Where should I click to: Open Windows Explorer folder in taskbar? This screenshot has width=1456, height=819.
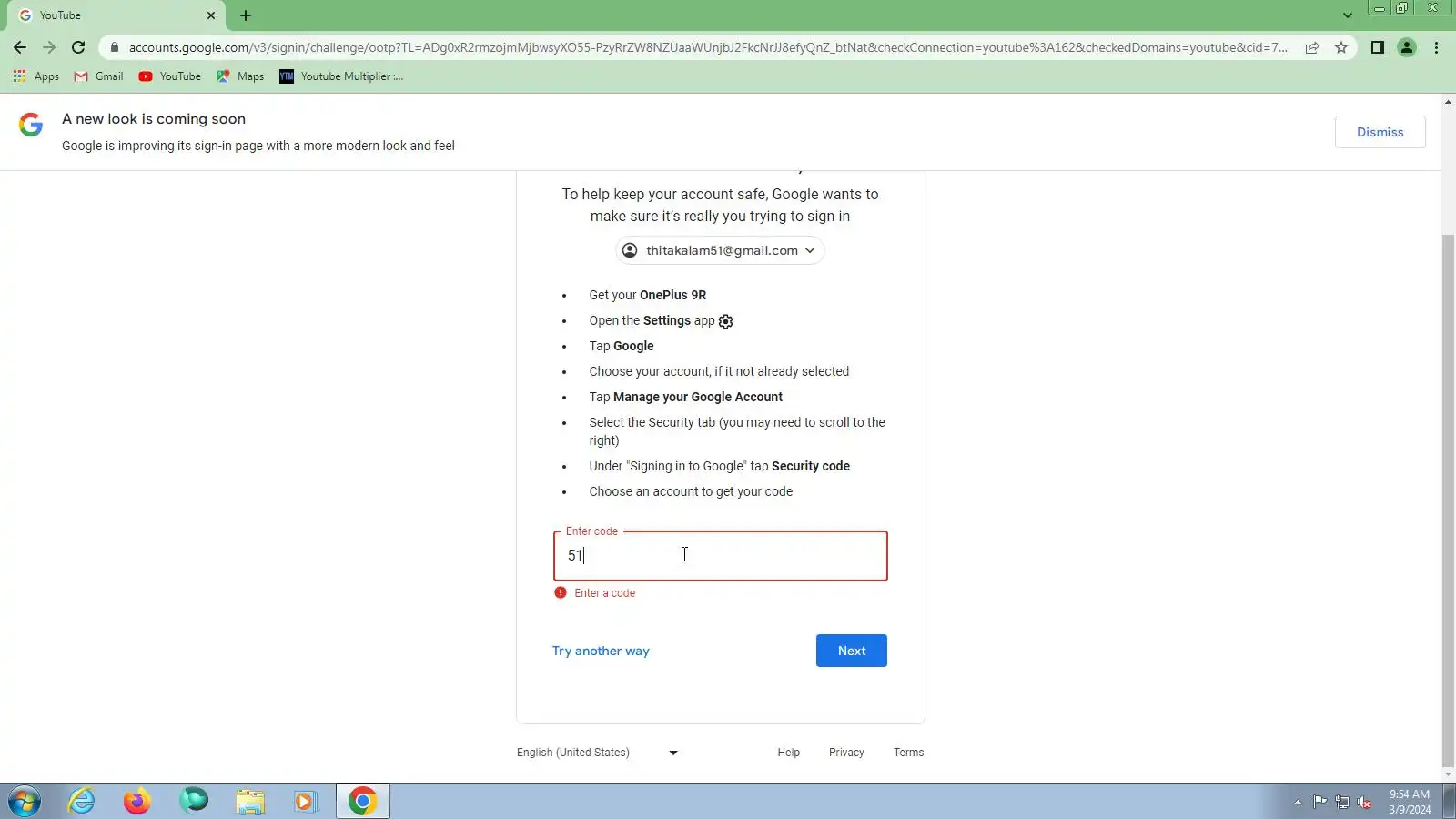click(249, 802)
